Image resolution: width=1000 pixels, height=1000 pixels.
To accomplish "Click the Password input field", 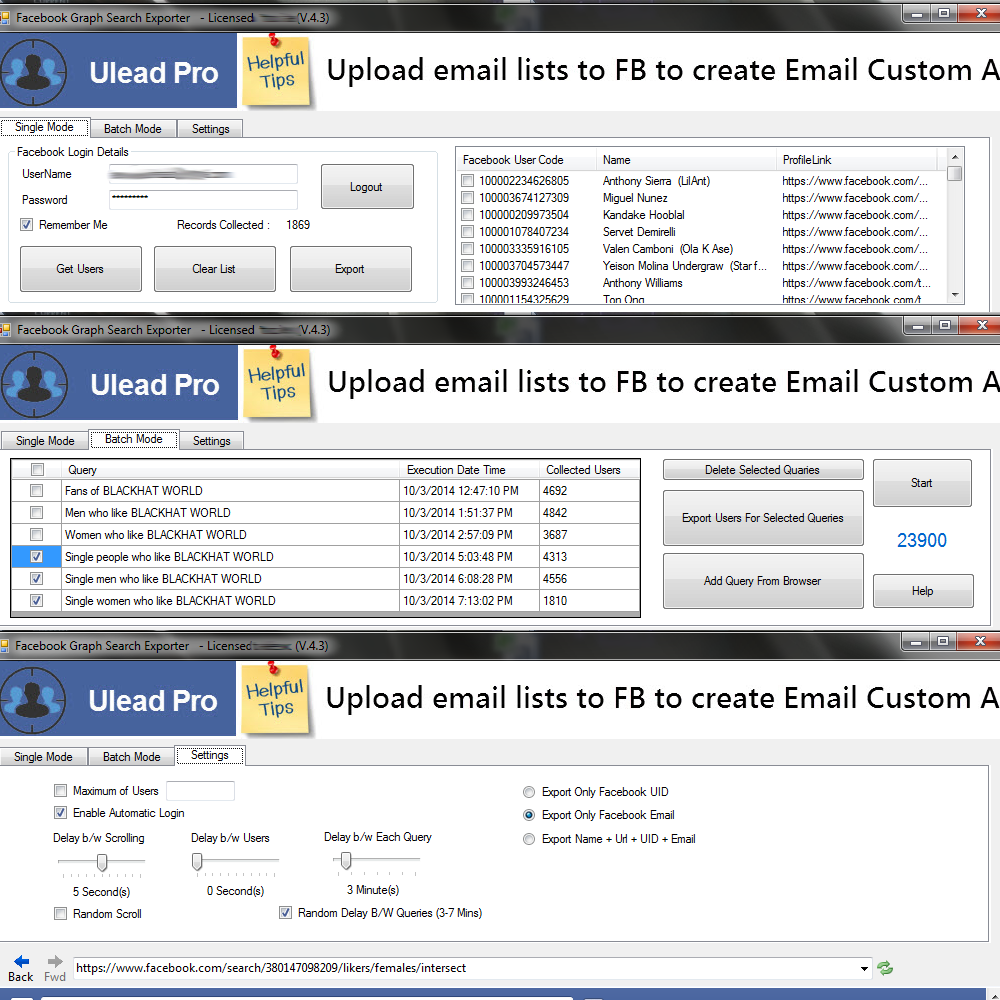I will click(203, 200).
